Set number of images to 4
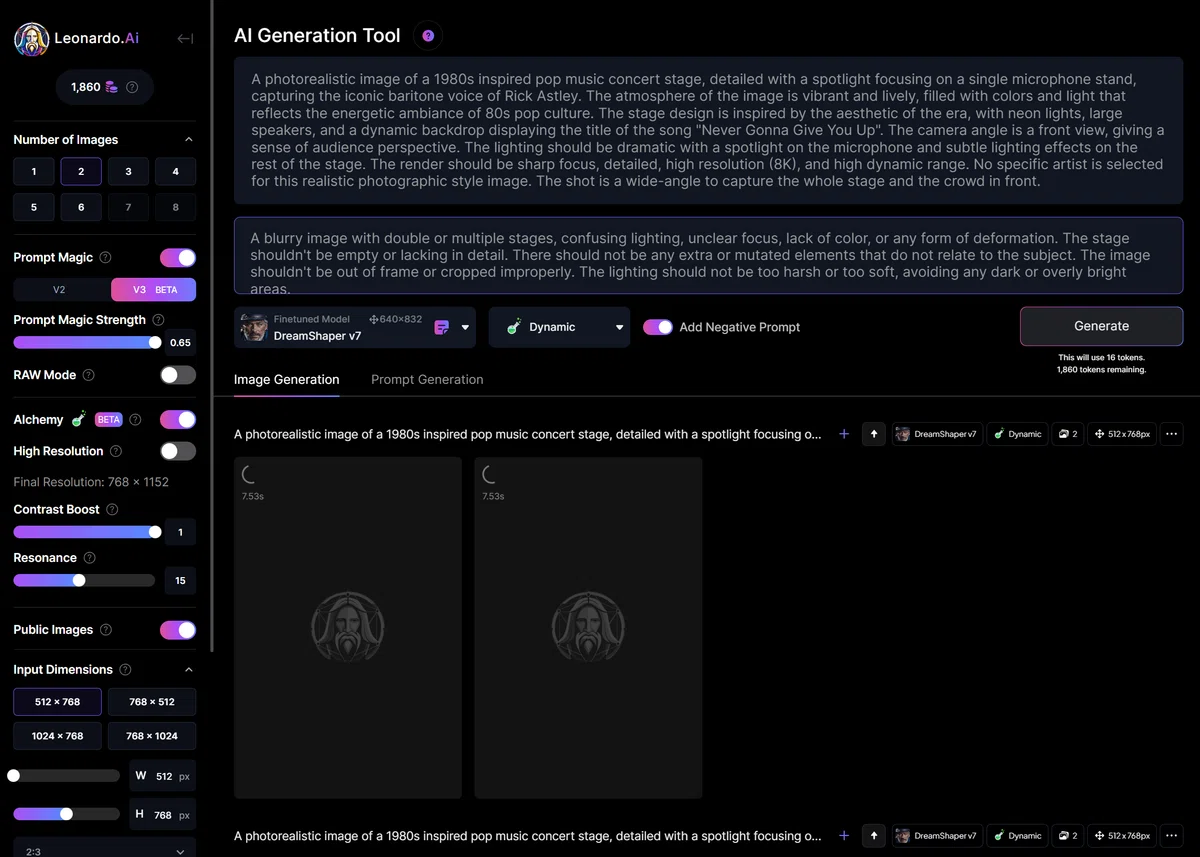Image resolution: width=1200 pixels, height=857 pixels. tap(175, 172)
